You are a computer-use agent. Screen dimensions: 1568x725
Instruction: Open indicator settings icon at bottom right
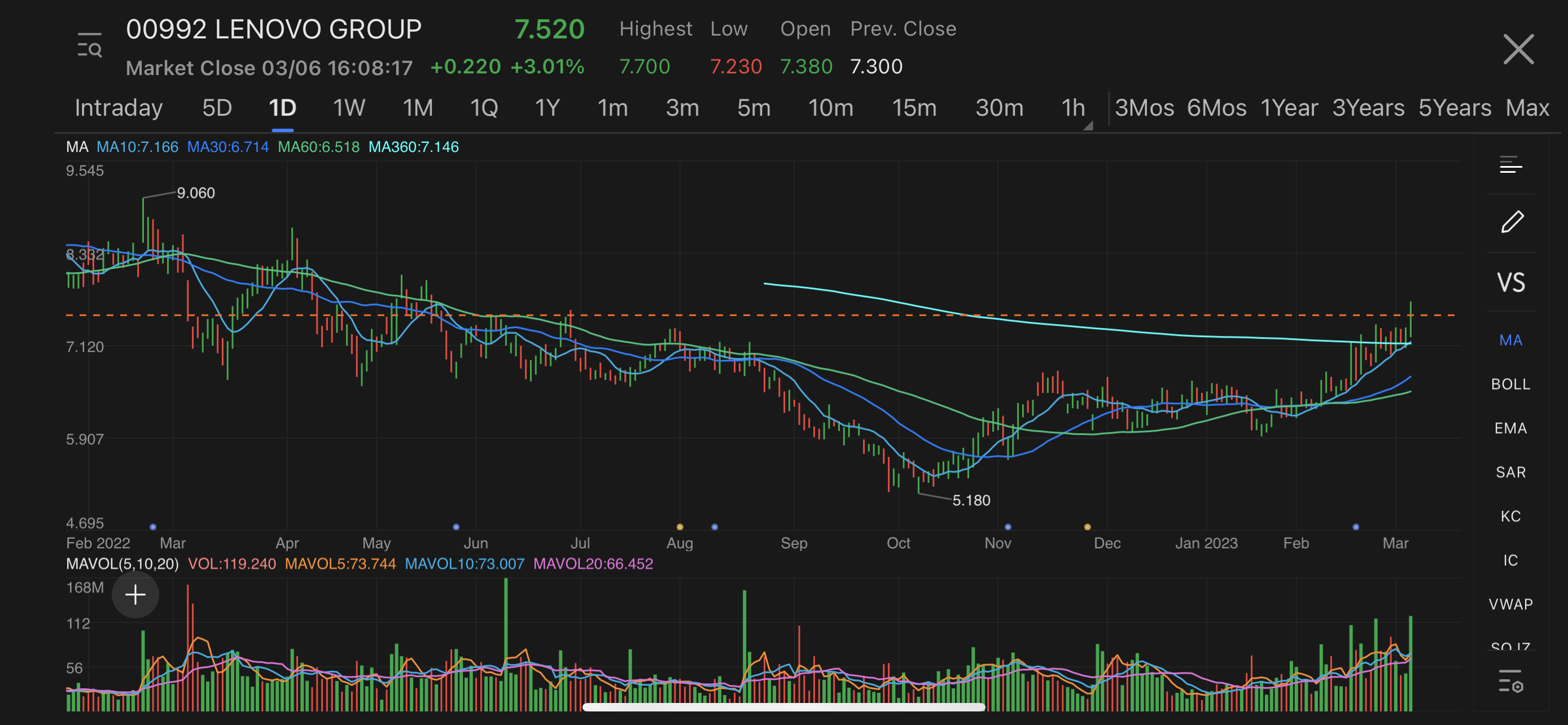pyautogui.click(x=1510, y=680)
